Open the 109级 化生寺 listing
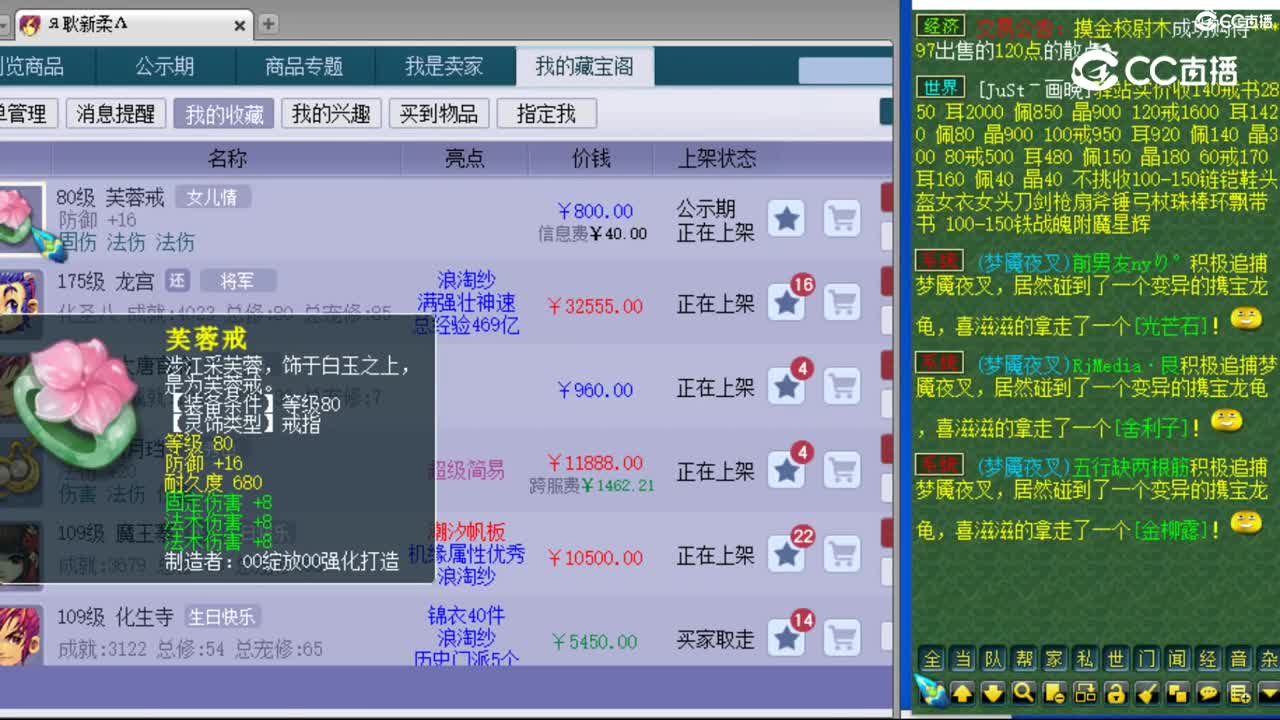This screenshot has height=720, width=1280. point(115,617)
